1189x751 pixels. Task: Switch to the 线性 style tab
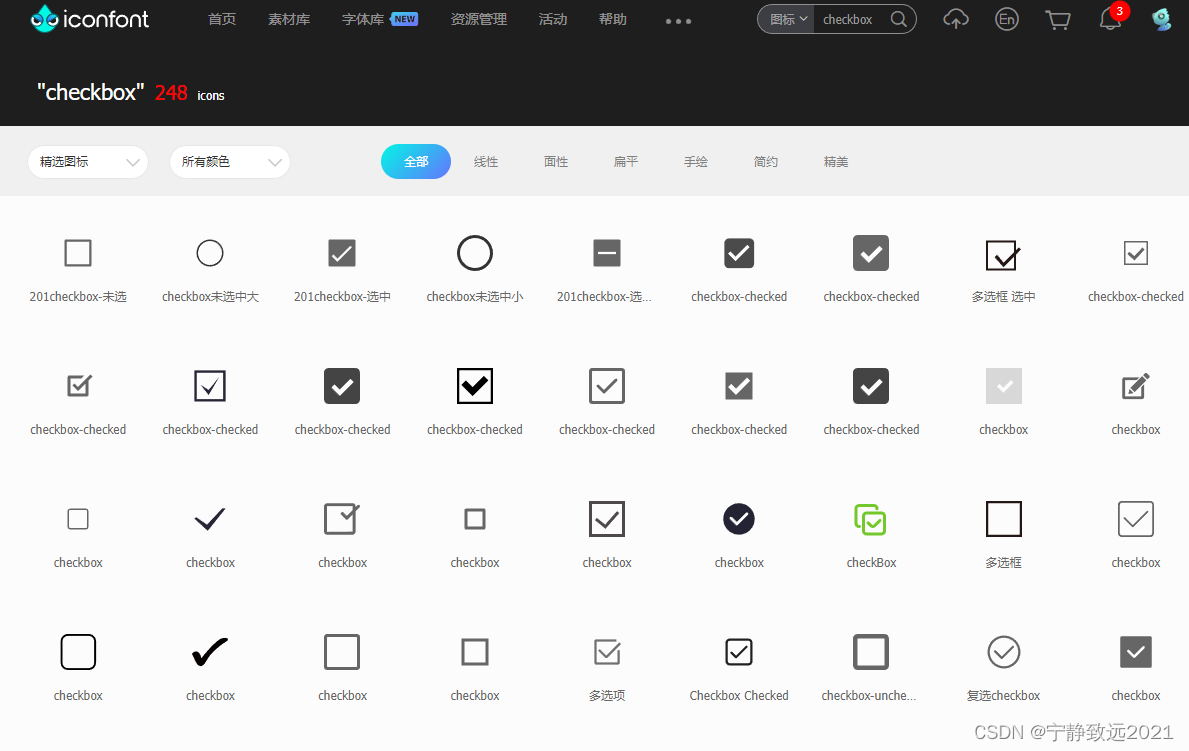click(486, 161)
